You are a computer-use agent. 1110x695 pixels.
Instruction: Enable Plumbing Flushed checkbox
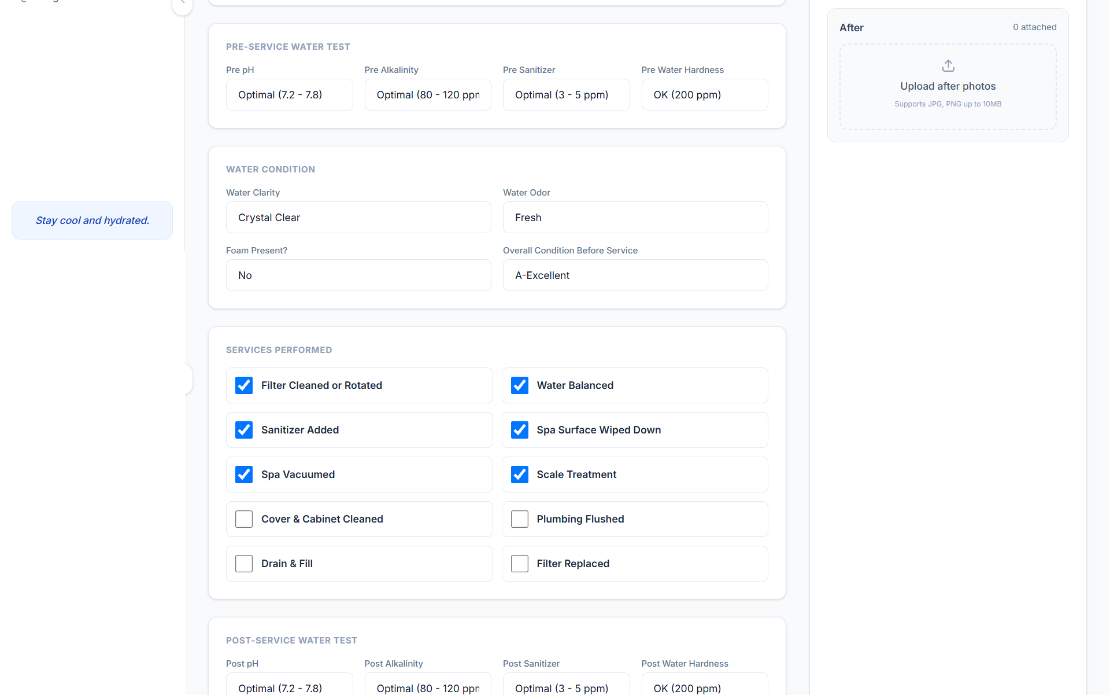(520, 519)
